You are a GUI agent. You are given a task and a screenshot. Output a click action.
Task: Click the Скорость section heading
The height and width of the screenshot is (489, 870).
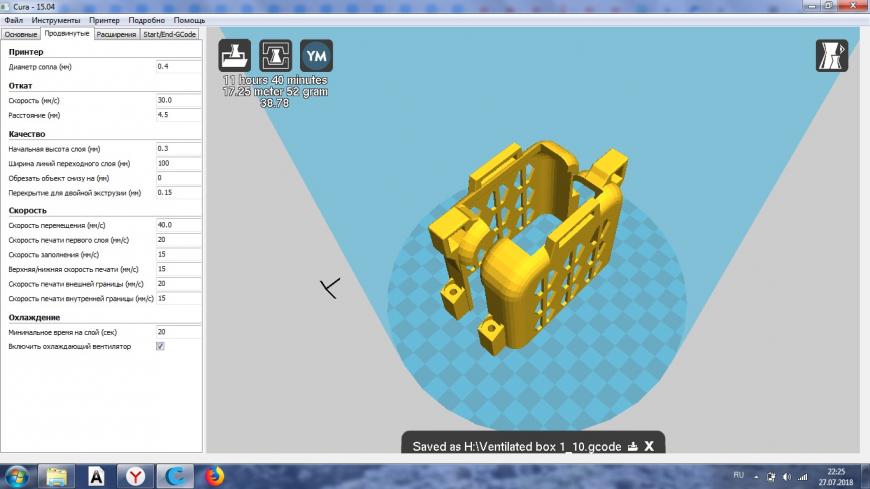[x=27, y=210]
